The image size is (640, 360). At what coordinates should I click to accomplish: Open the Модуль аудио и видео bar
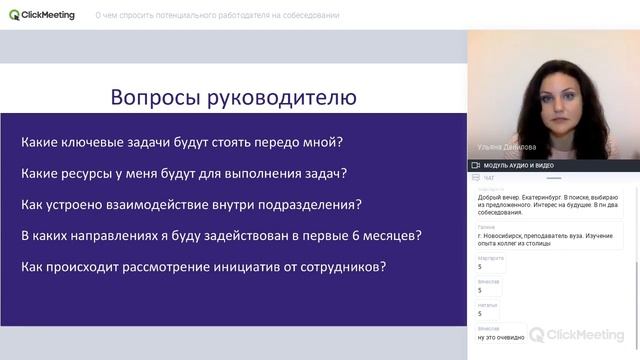[553, 165]
